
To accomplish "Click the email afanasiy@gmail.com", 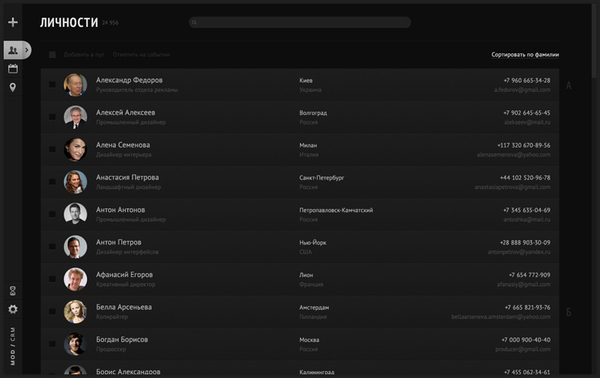I will 524,284.
